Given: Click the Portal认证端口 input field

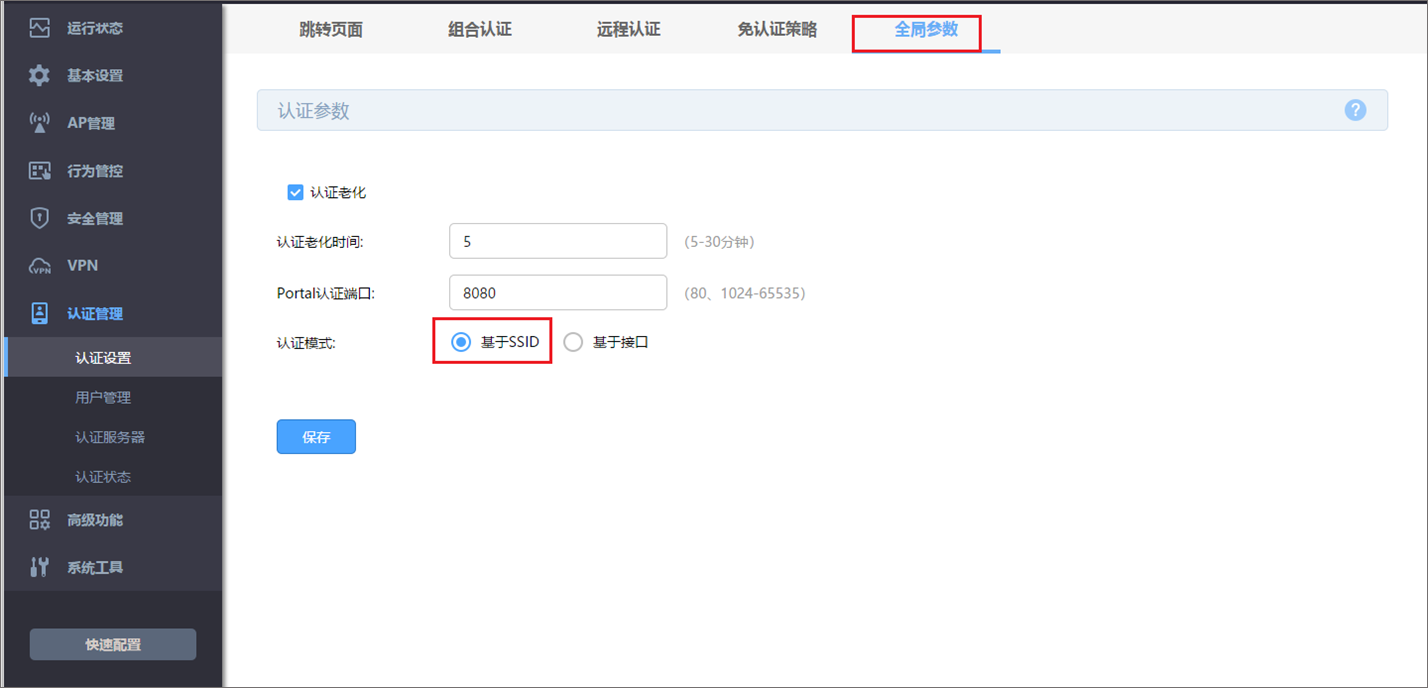Looking at the screenshot, I should click(557, 292).
